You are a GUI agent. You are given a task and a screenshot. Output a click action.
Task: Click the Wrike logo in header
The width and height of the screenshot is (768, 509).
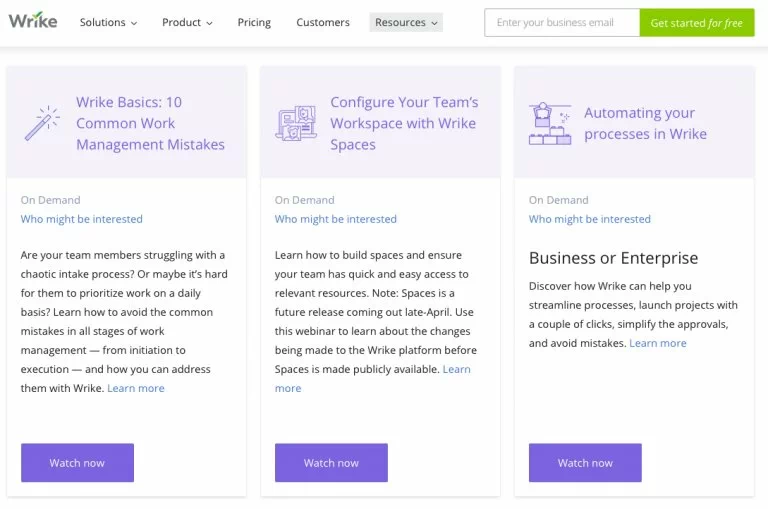click(33, 21)
